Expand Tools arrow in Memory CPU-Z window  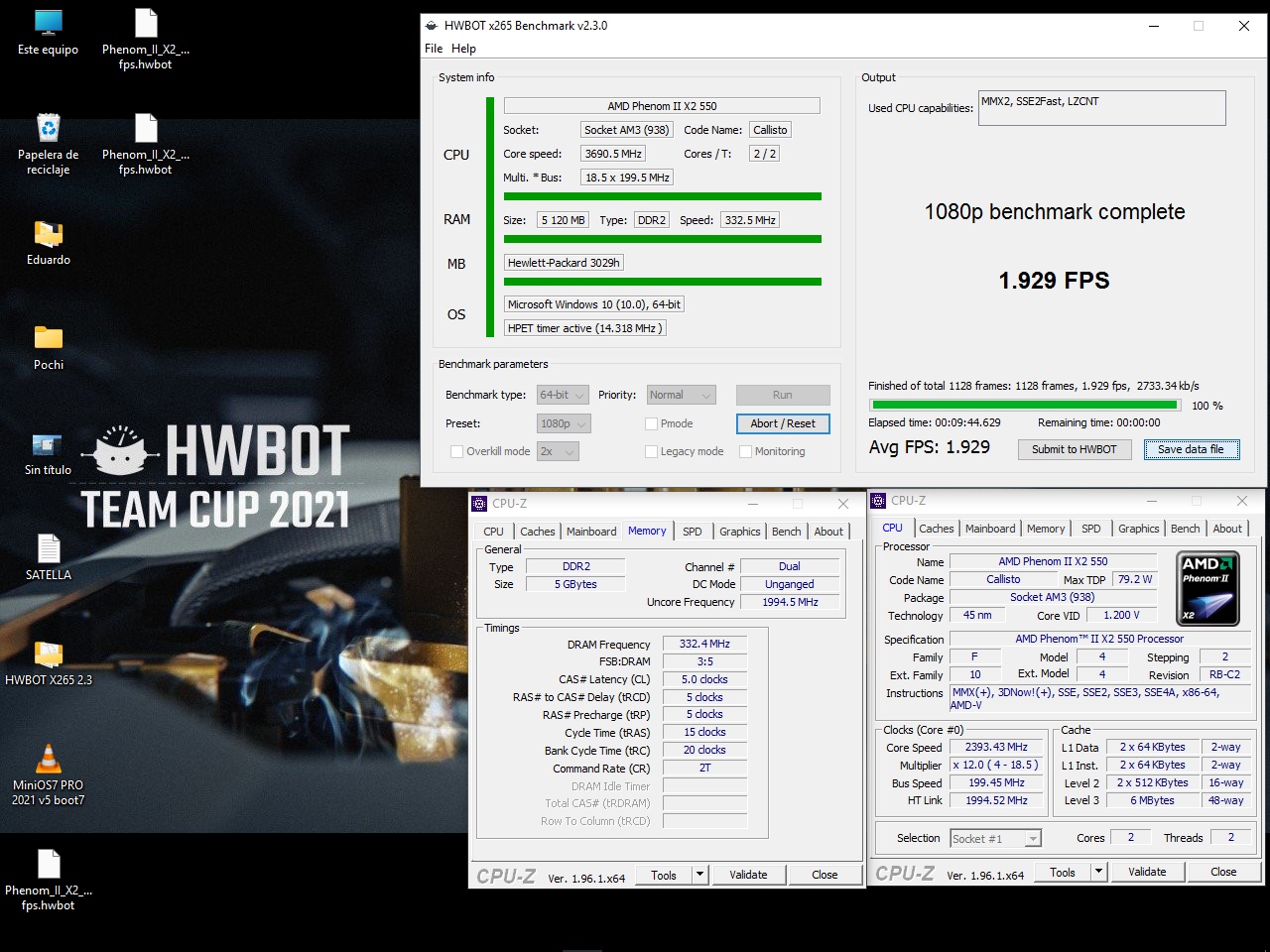click(699, 875)
